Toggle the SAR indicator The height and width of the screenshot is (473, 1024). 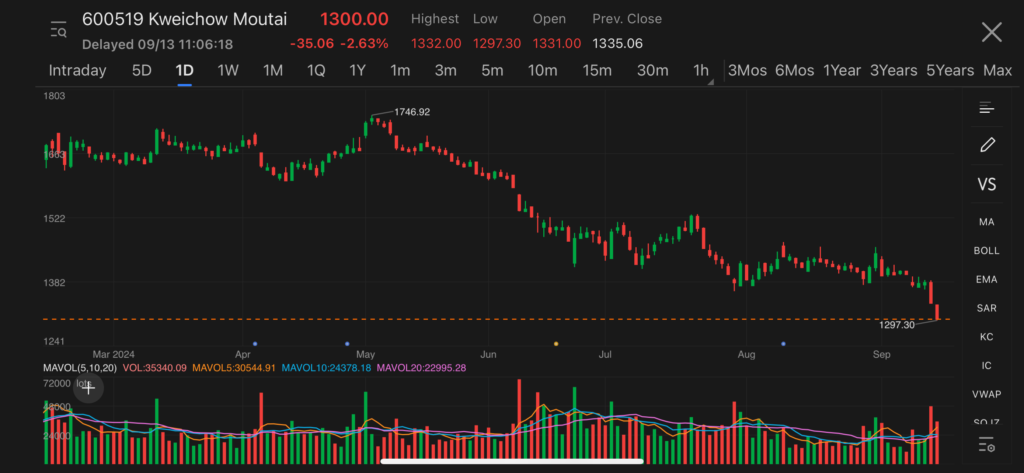[986, 308]
